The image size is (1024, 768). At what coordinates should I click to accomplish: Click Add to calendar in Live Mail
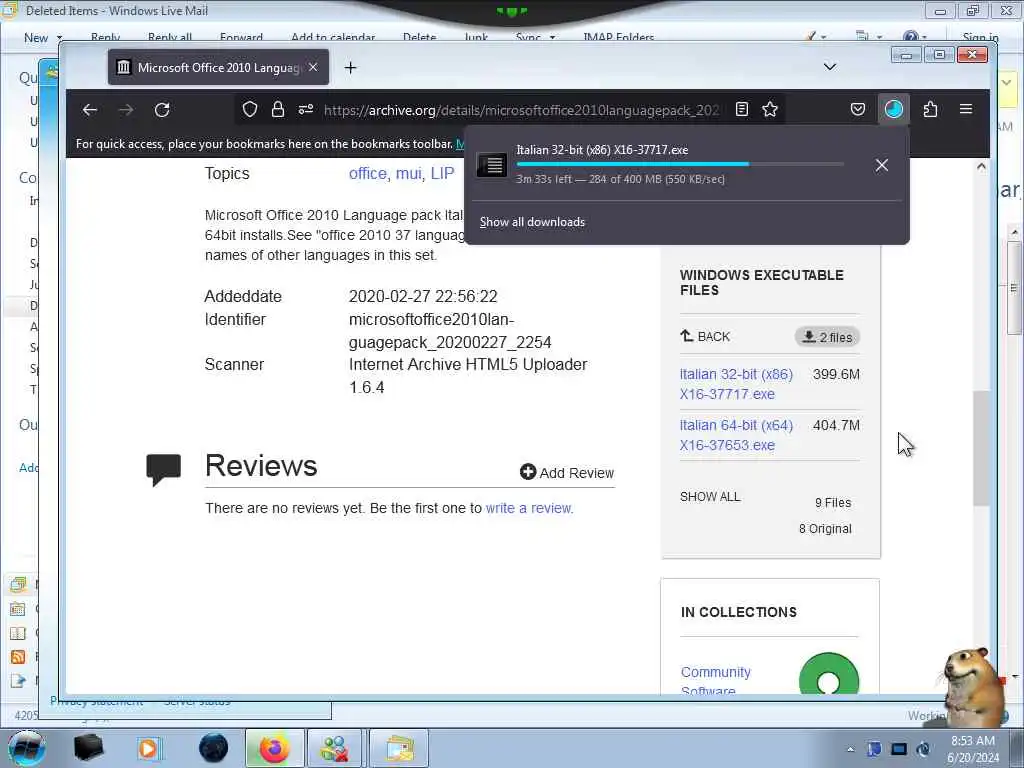(x=333, y=37)
